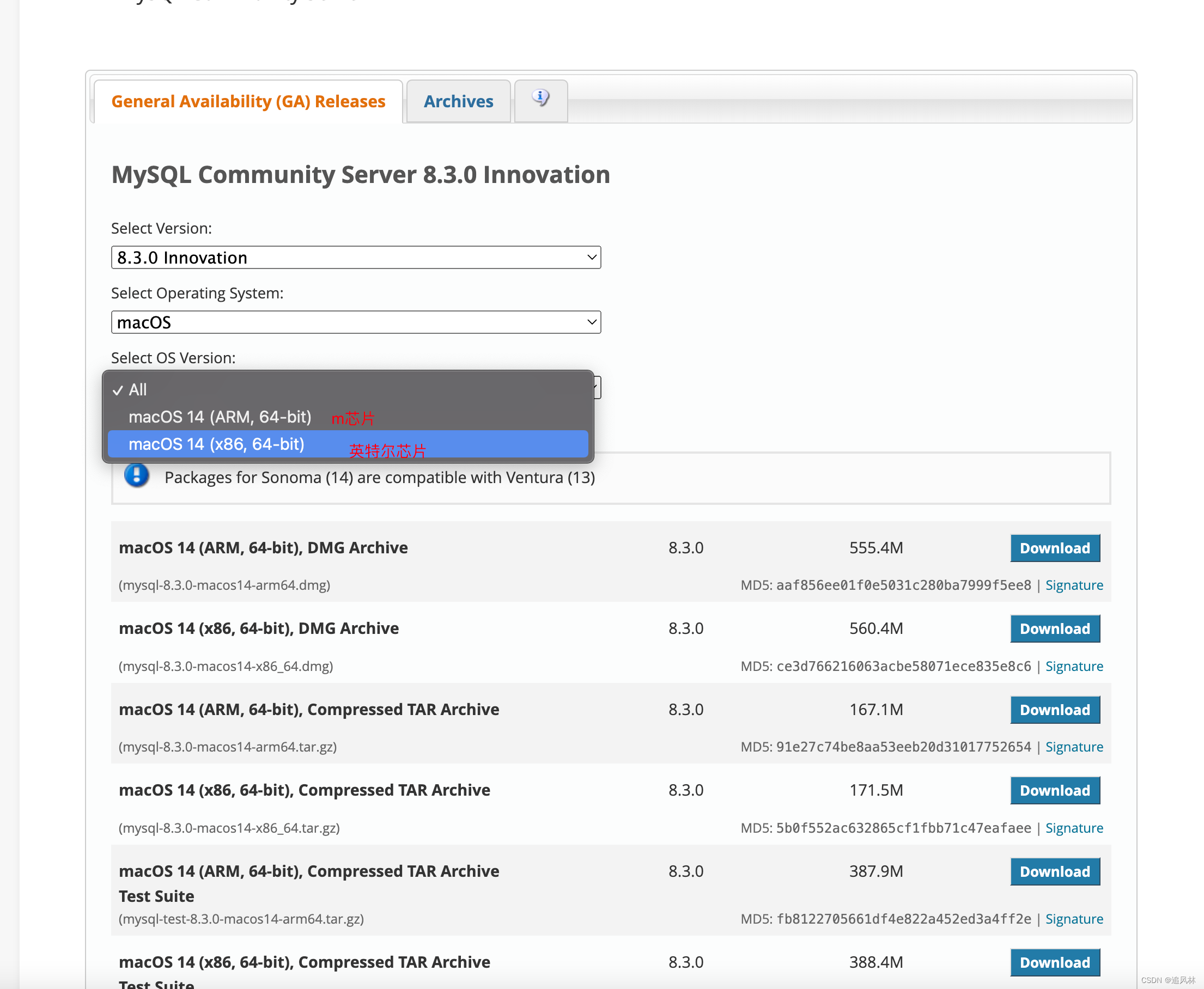This screenshot has width=1204, height=989.
Task: Switch to the Archives tab
Action: 458,101
